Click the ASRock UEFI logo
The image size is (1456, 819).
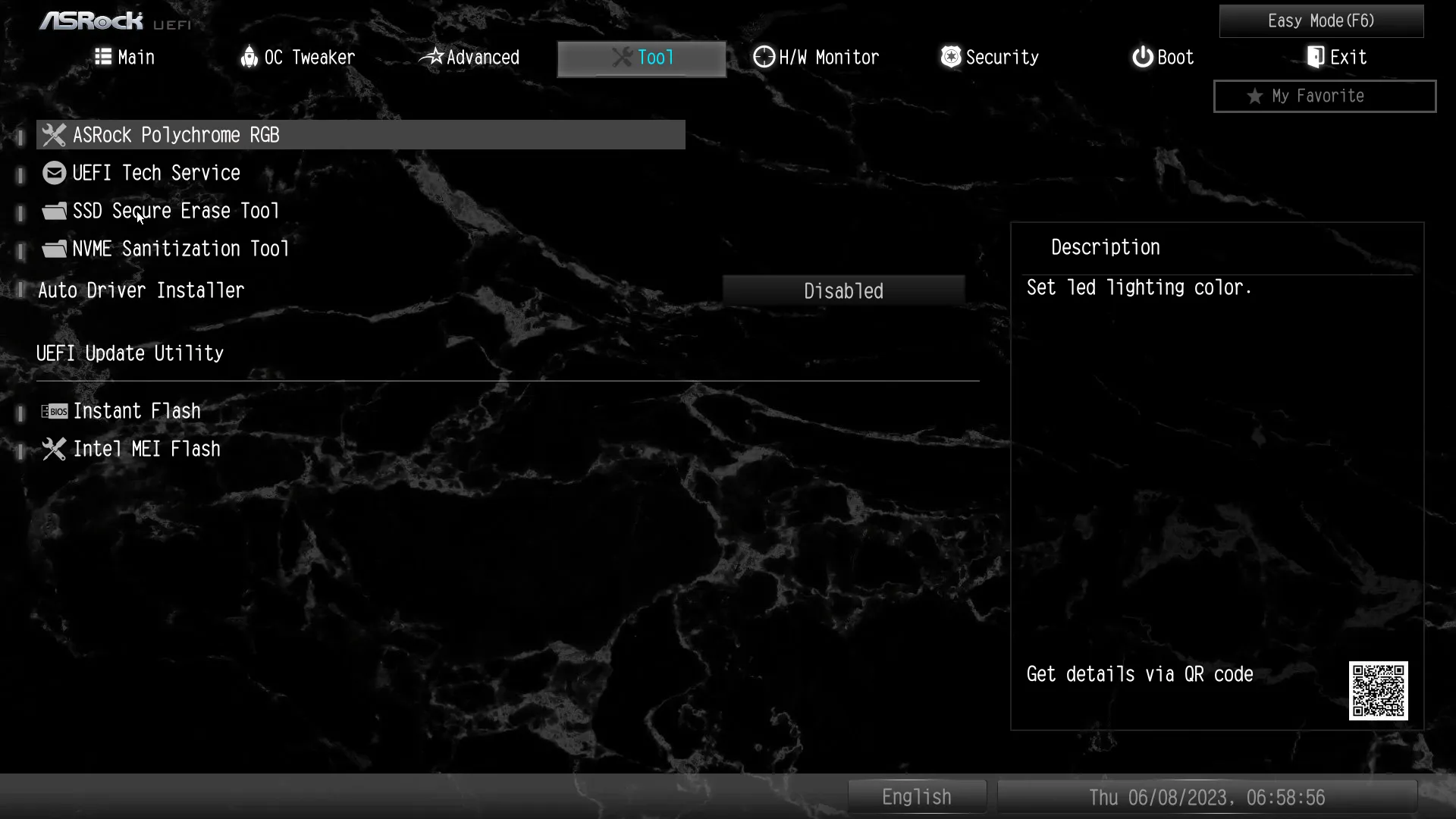click(x=115, y=21)
